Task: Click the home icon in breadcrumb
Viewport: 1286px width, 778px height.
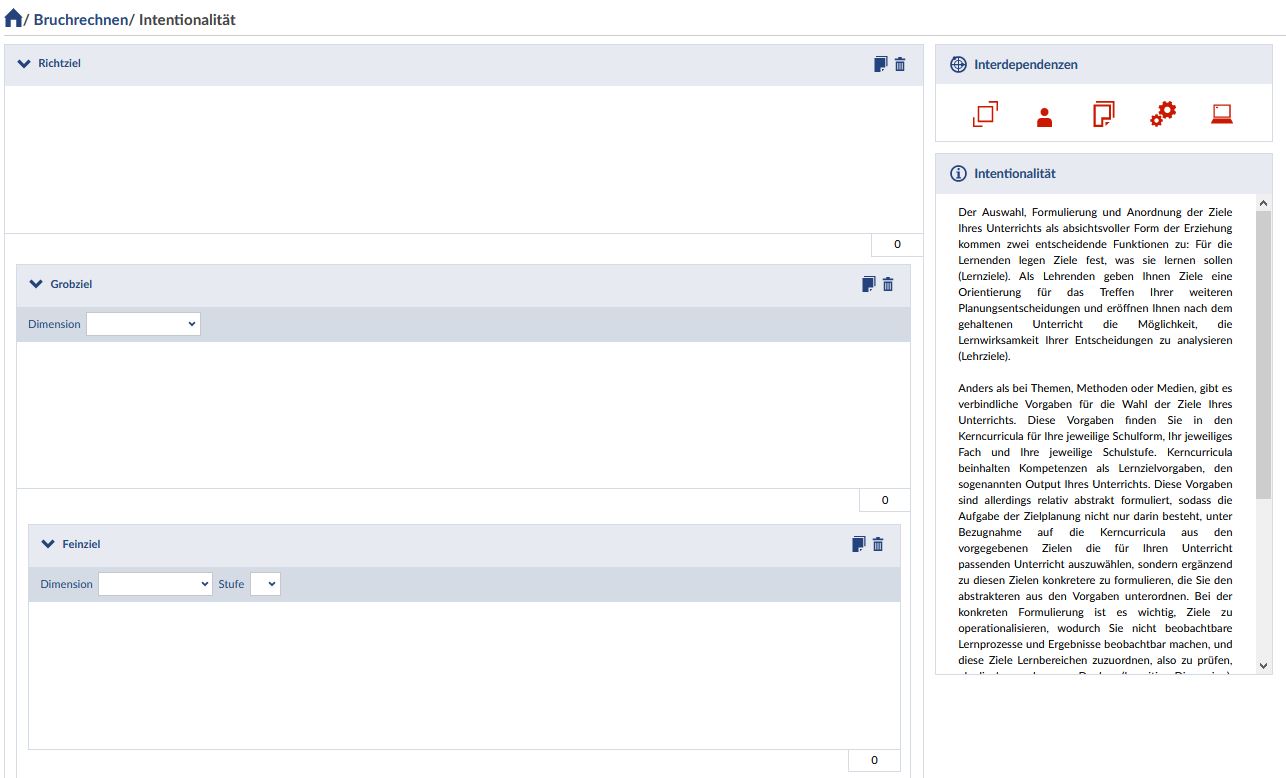Action: [x=14, y=18]
